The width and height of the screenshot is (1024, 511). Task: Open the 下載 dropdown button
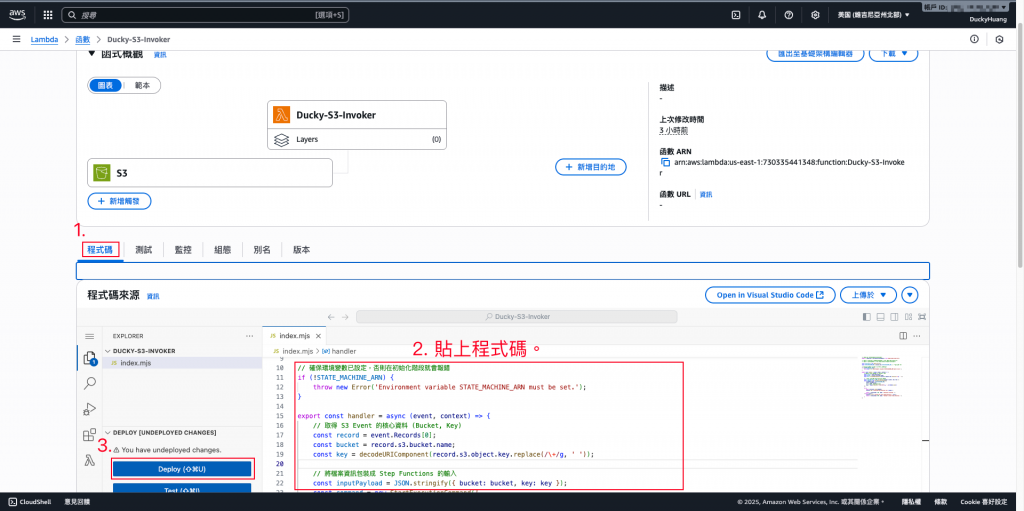pos(893,54)
